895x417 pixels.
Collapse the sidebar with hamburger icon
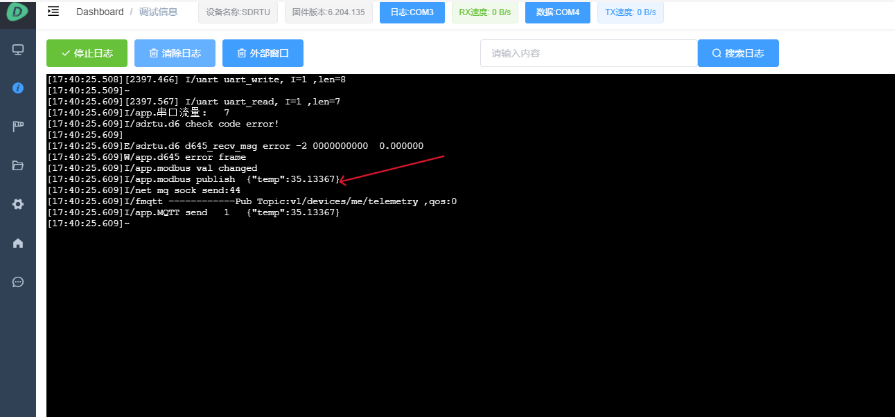[53, 12]
